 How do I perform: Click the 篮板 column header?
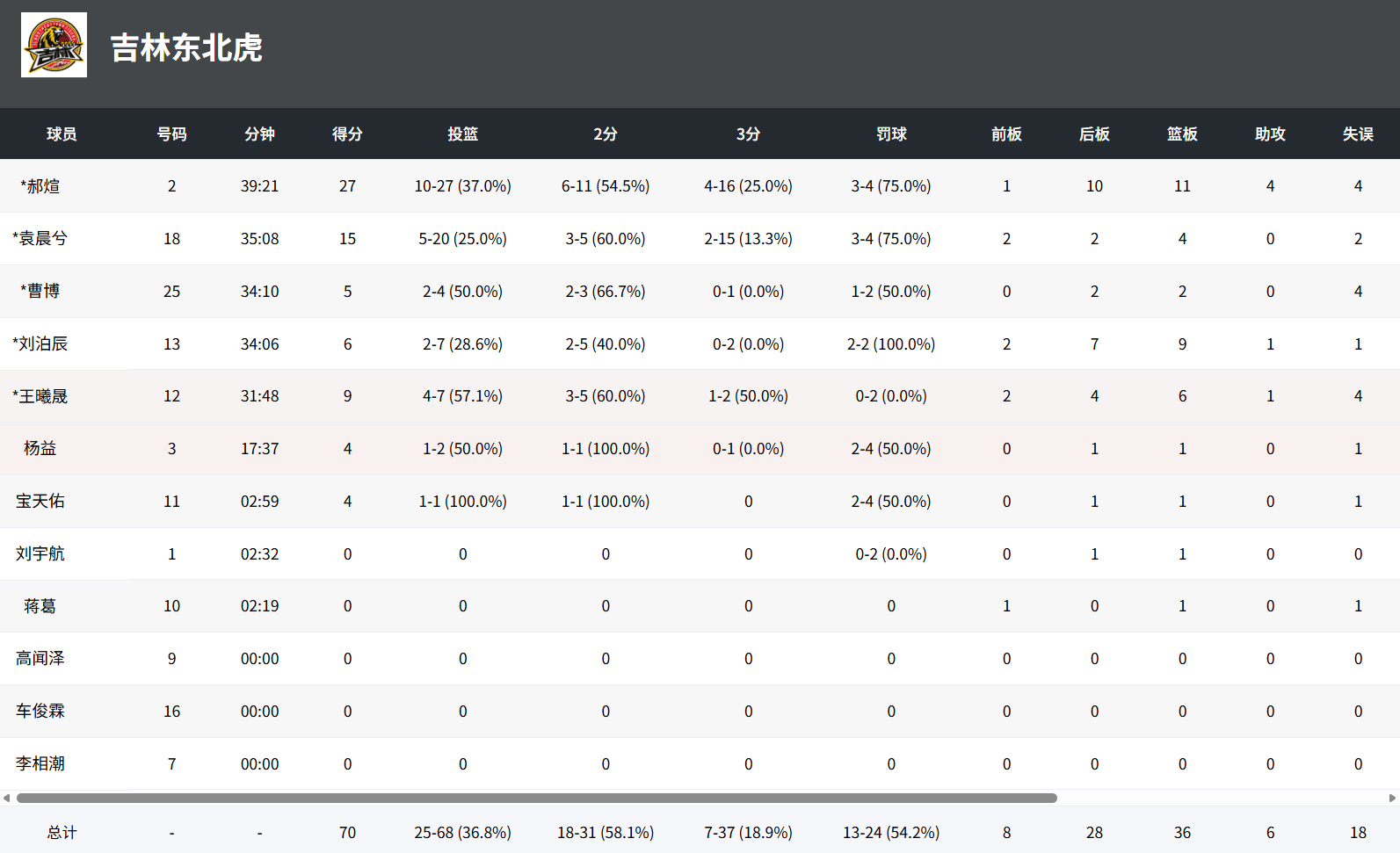pos(1182,134)
